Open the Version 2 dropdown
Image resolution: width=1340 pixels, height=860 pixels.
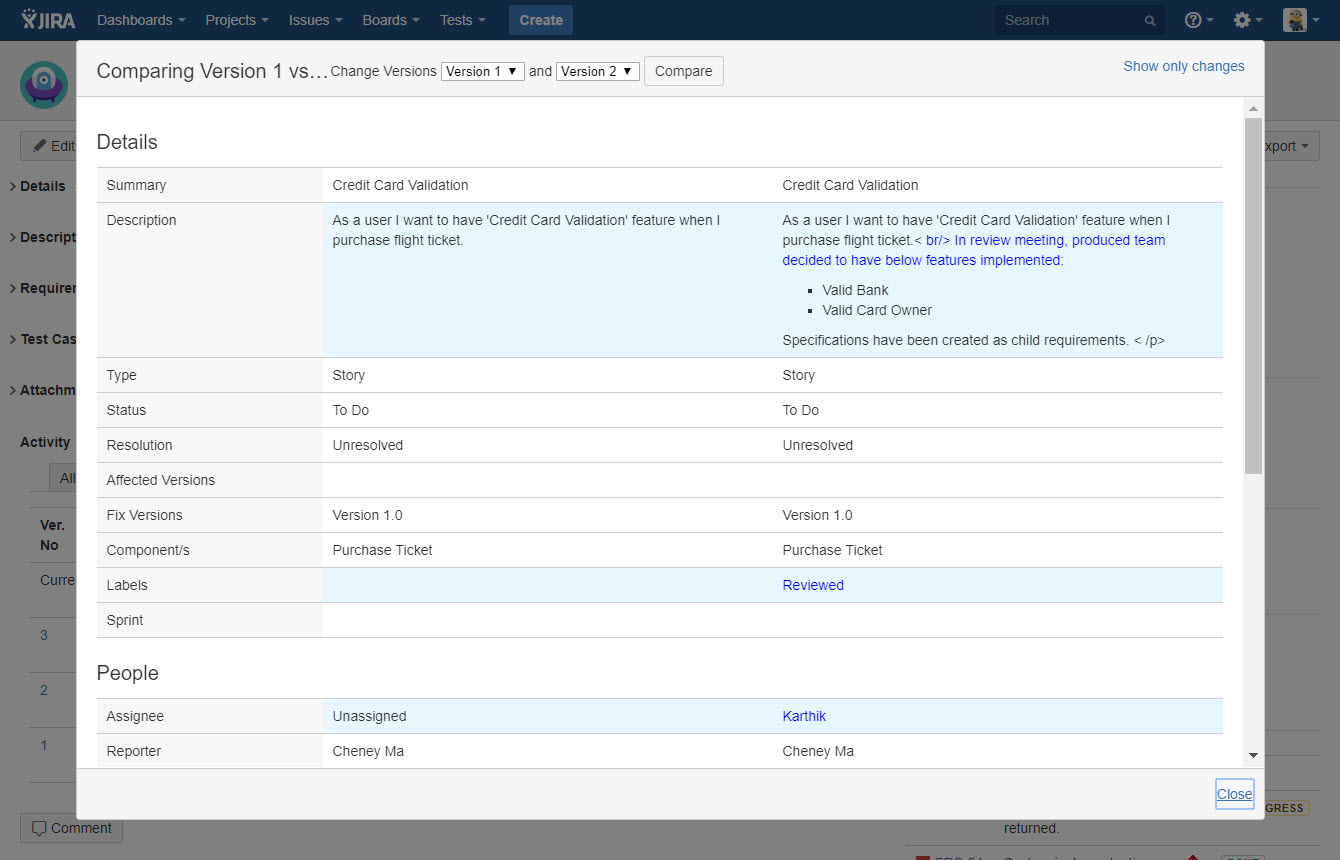click(597, 71)
